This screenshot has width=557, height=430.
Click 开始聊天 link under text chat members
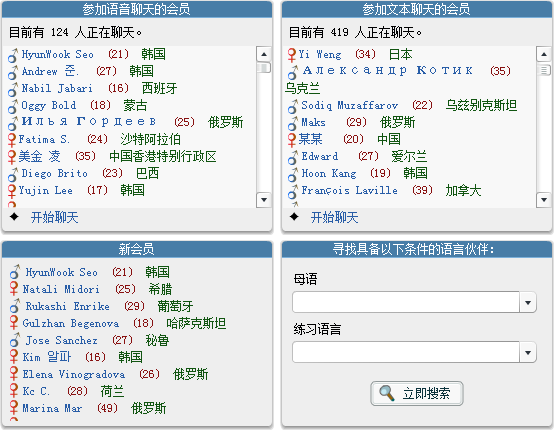pos(334,217)
